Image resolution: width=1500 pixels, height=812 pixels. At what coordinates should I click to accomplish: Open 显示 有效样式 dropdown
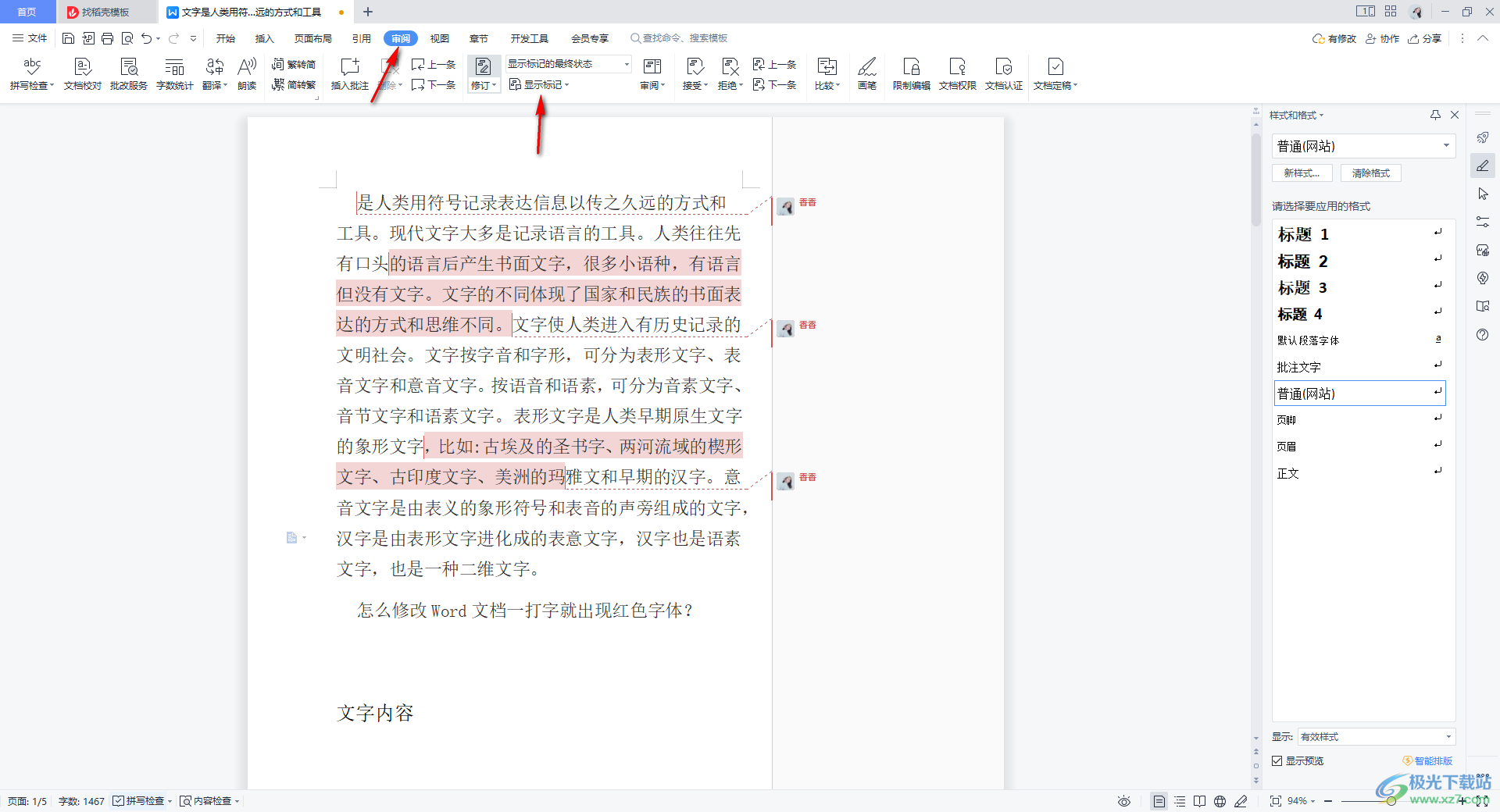coord(1377,736)
